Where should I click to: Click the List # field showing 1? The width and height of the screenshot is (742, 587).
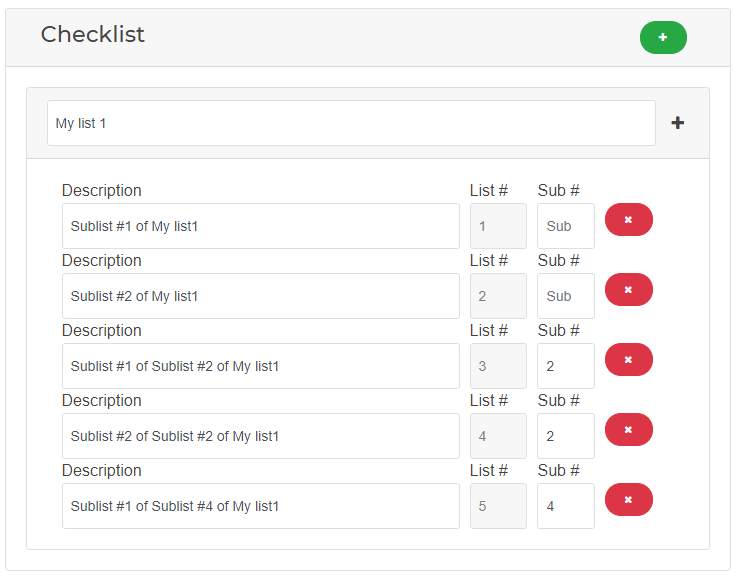tap(498, 226)
